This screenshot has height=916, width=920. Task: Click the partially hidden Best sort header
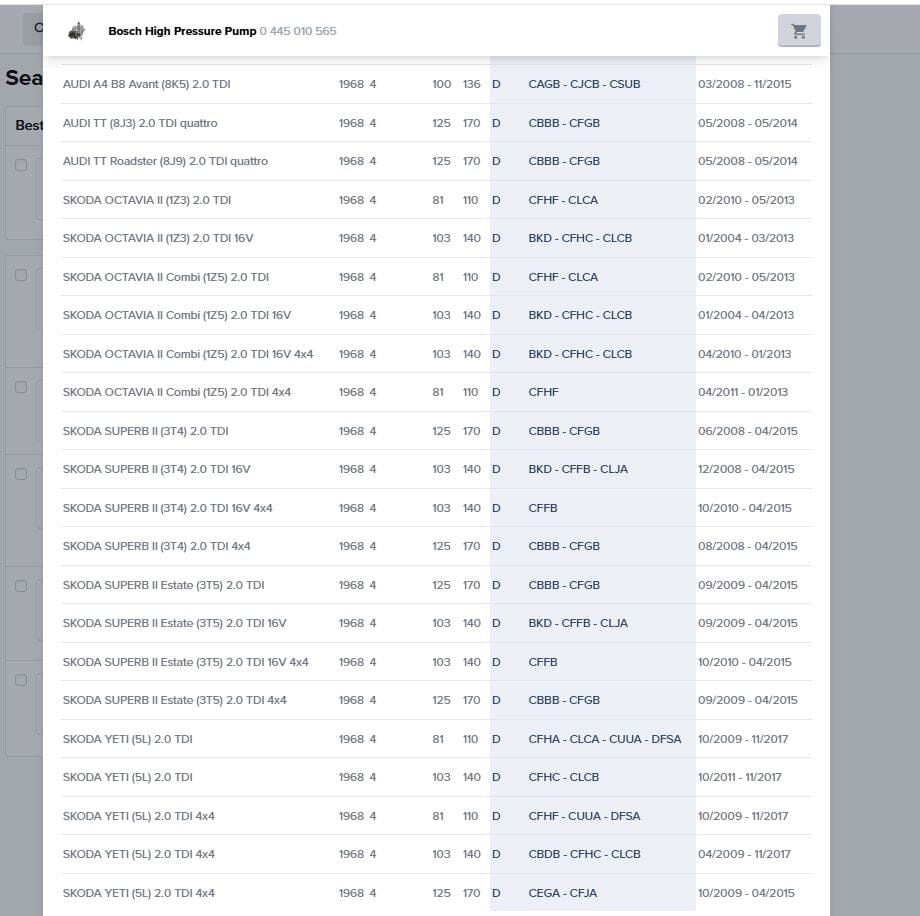[29, 126]
